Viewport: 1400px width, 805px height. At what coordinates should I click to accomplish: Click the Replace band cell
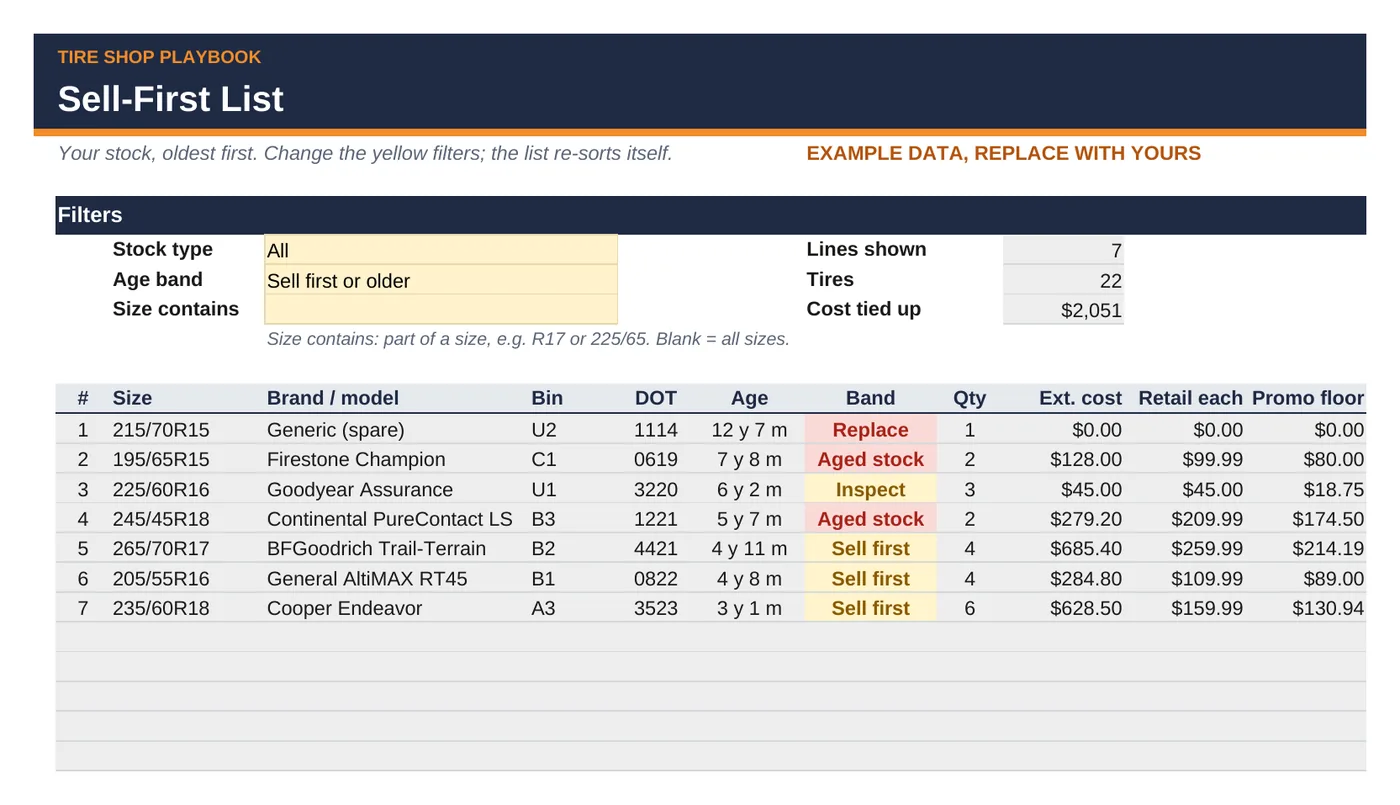[870, 430]
